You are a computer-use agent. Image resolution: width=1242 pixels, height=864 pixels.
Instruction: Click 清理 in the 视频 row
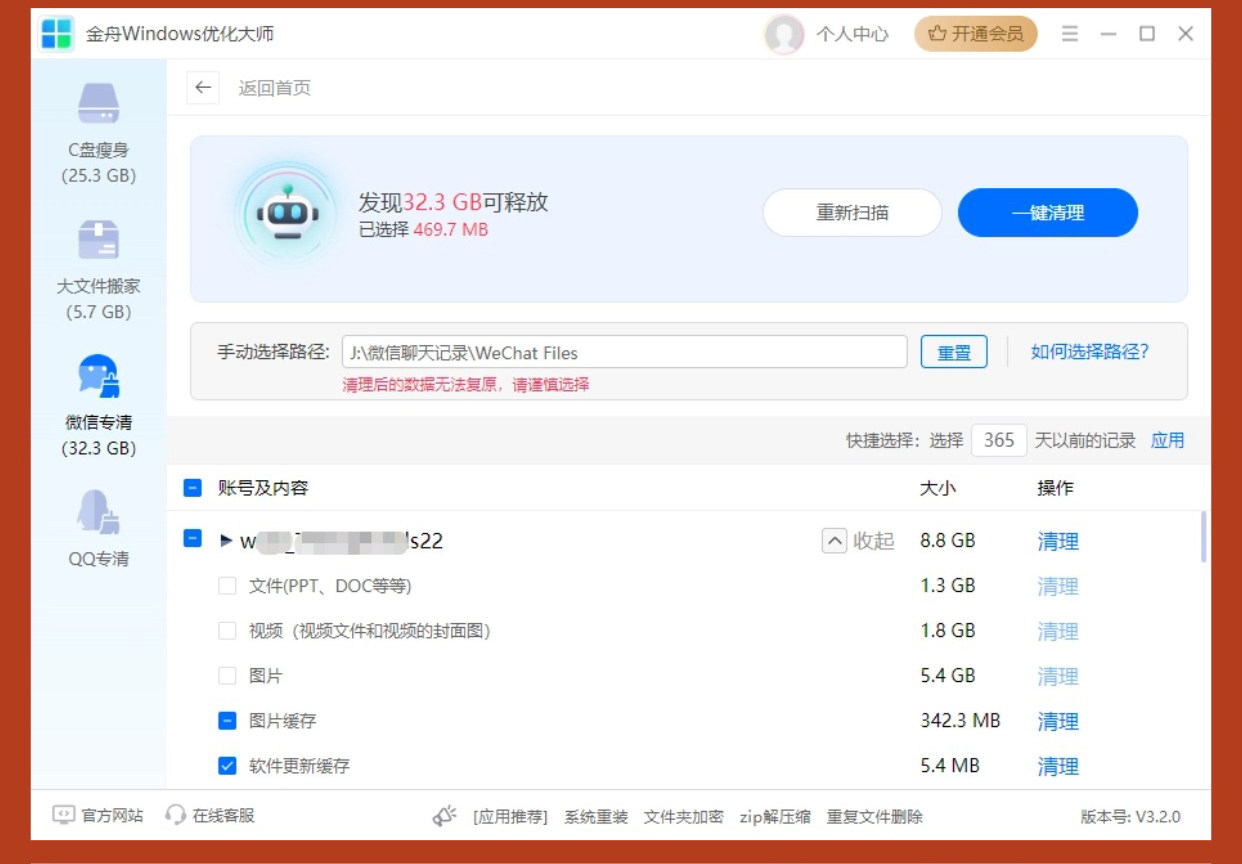pyautogui.click(x=1058, y=631)
